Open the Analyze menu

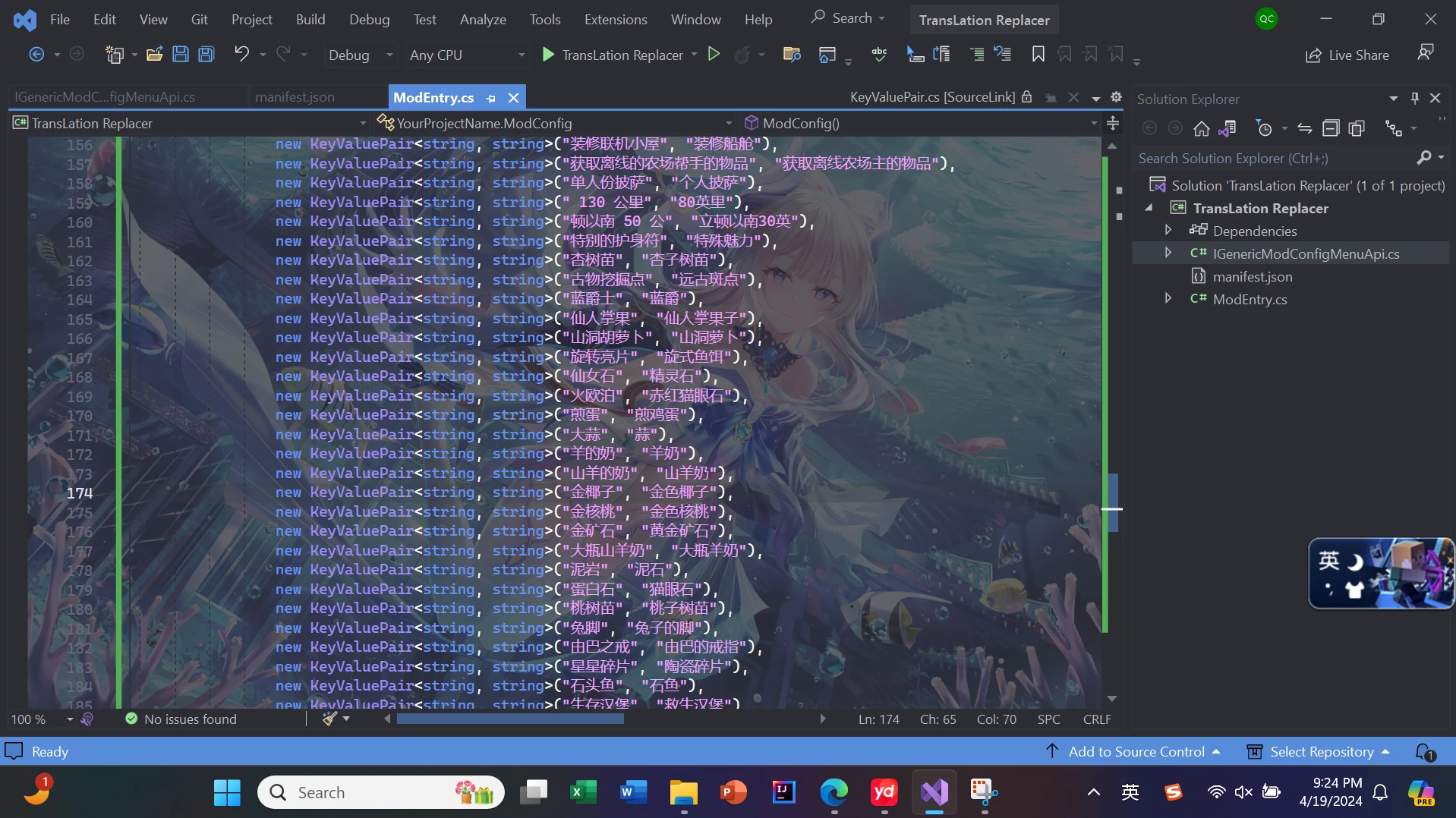[x=483, y=20]
